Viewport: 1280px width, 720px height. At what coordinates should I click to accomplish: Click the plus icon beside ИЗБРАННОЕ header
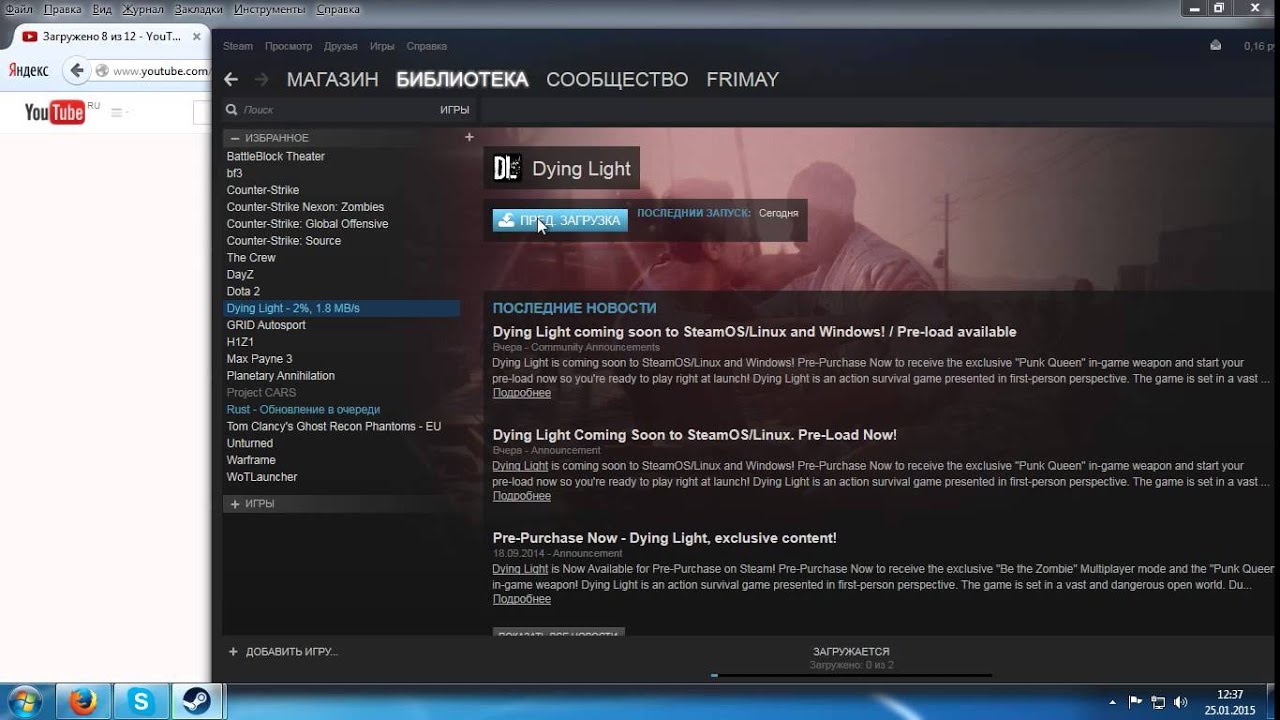tap(469, 137)
